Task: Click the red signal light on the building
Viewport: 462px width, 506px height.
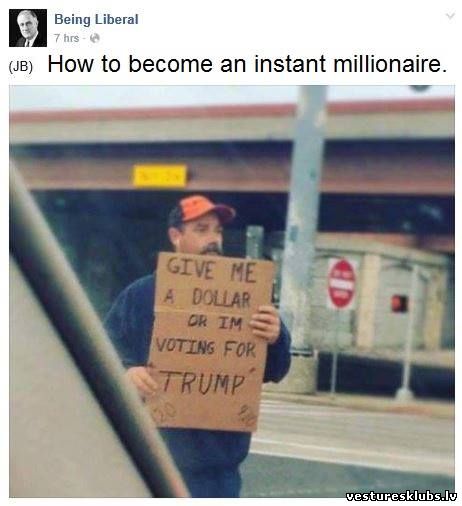Action: pyautogui.click(x=399, y=303)
